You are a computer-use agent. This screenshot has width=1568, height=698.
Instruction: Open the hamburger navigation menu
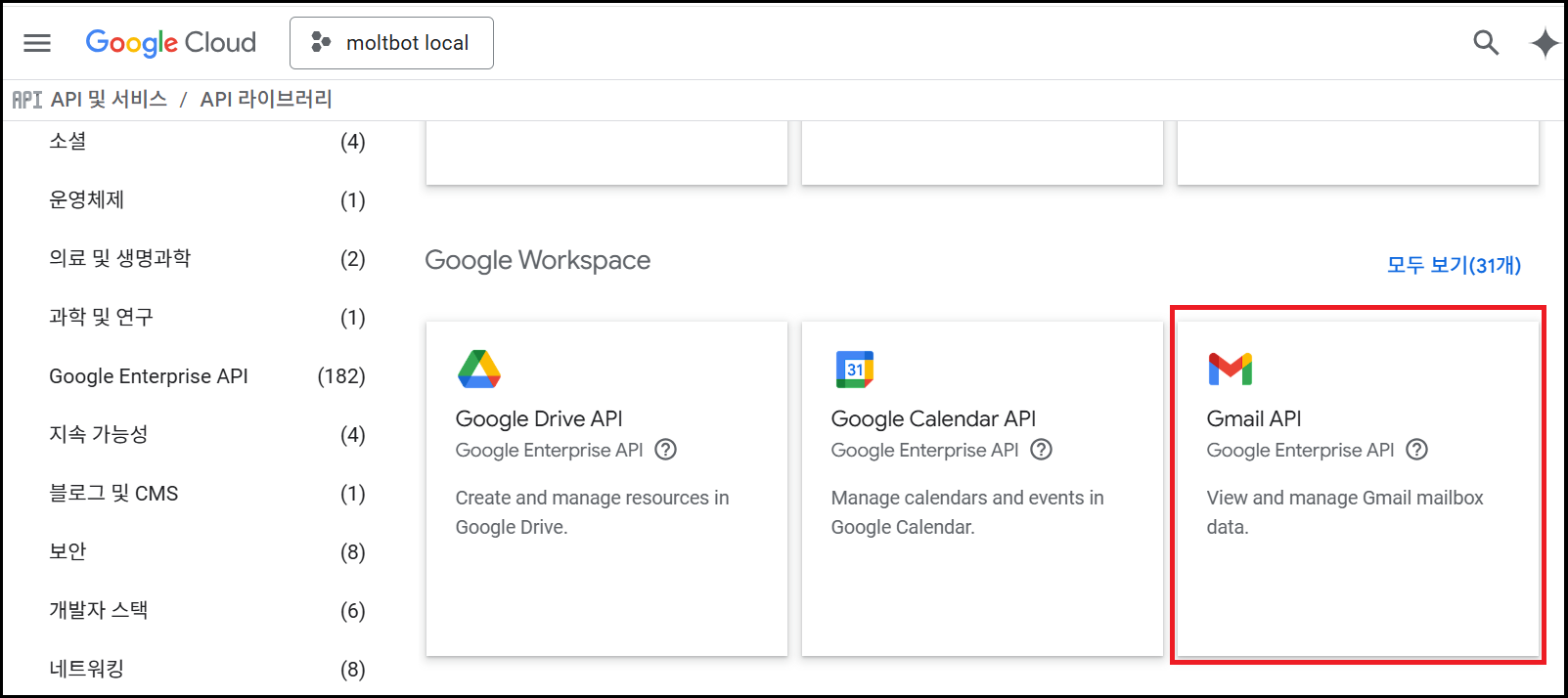point(37,43)
